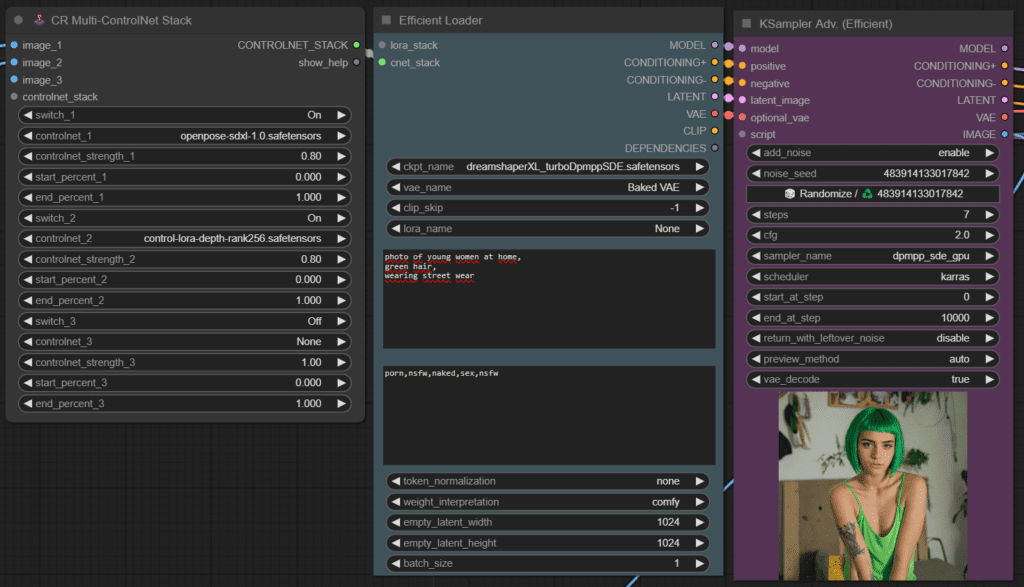Click the noise_seed value field

coord(872,174)
